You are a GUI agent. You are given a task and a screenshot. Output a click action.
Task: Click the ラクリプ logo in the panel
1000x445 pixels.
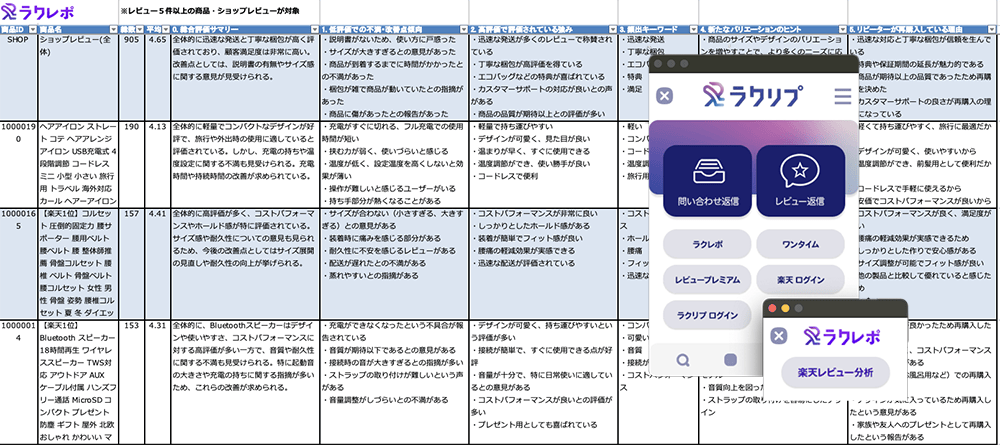coord(754,96)
